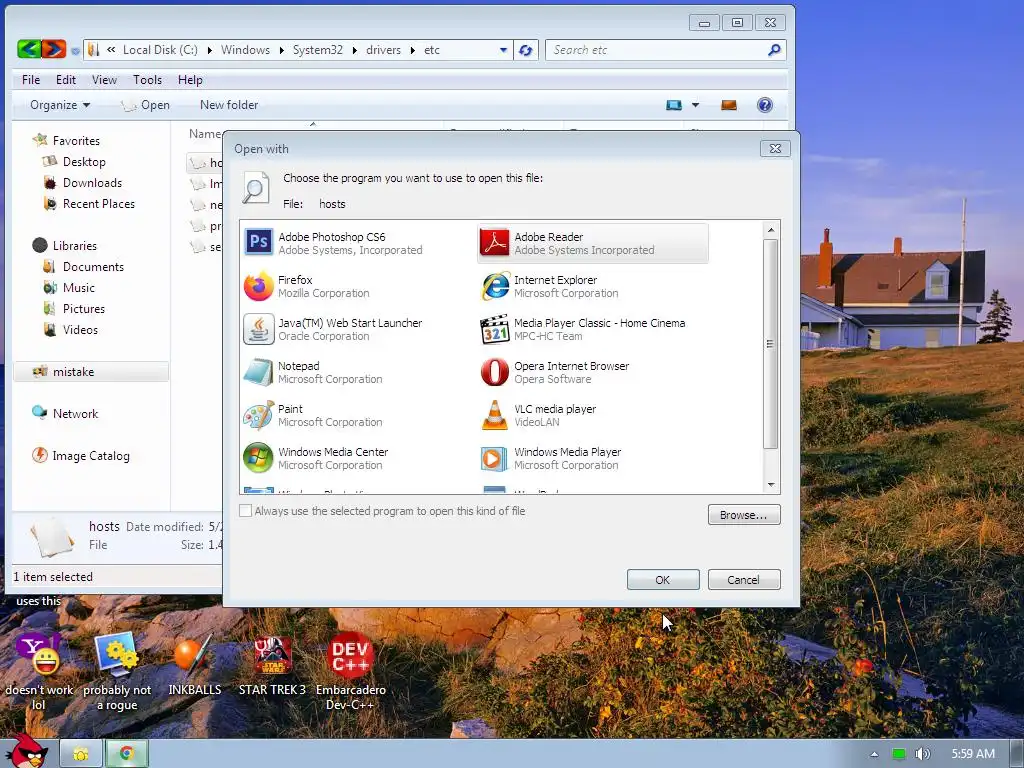Click the taskbar clock showing 5:59 AM

[973, 754]
